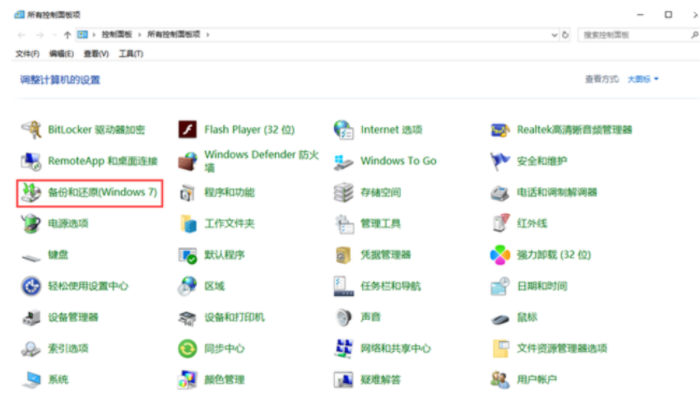Open the Windows Defender 防火墙 link text

(x=262, y=161)
